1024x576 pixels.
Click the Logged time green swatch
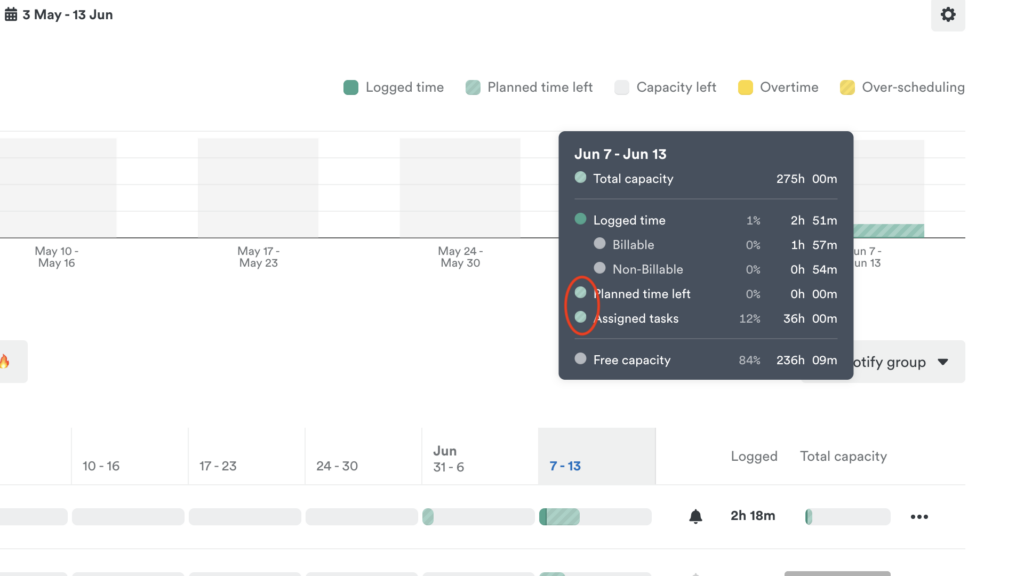click(351, 88)
